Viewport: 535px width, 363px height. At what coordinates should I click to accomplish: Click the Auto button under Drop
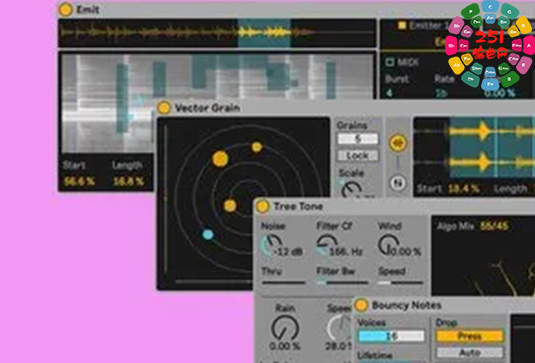(469, 352)
